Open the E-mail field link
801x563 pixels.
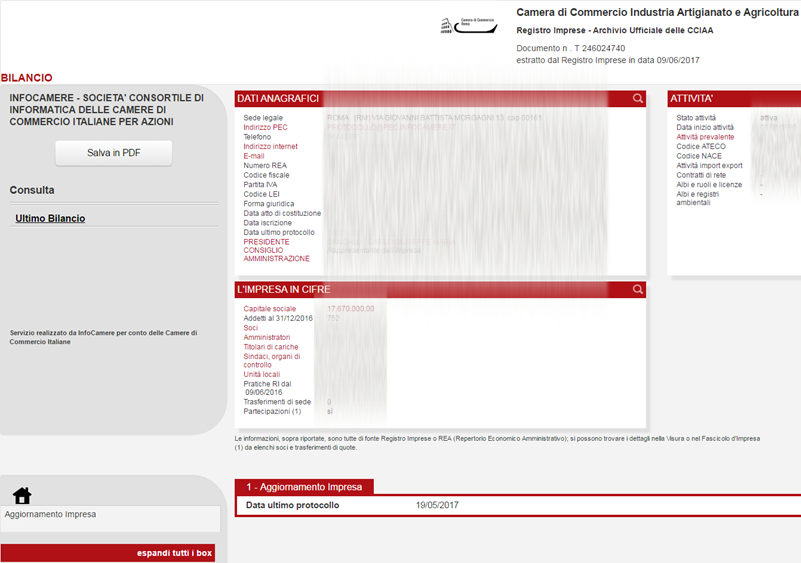click(x=254, y=156)
